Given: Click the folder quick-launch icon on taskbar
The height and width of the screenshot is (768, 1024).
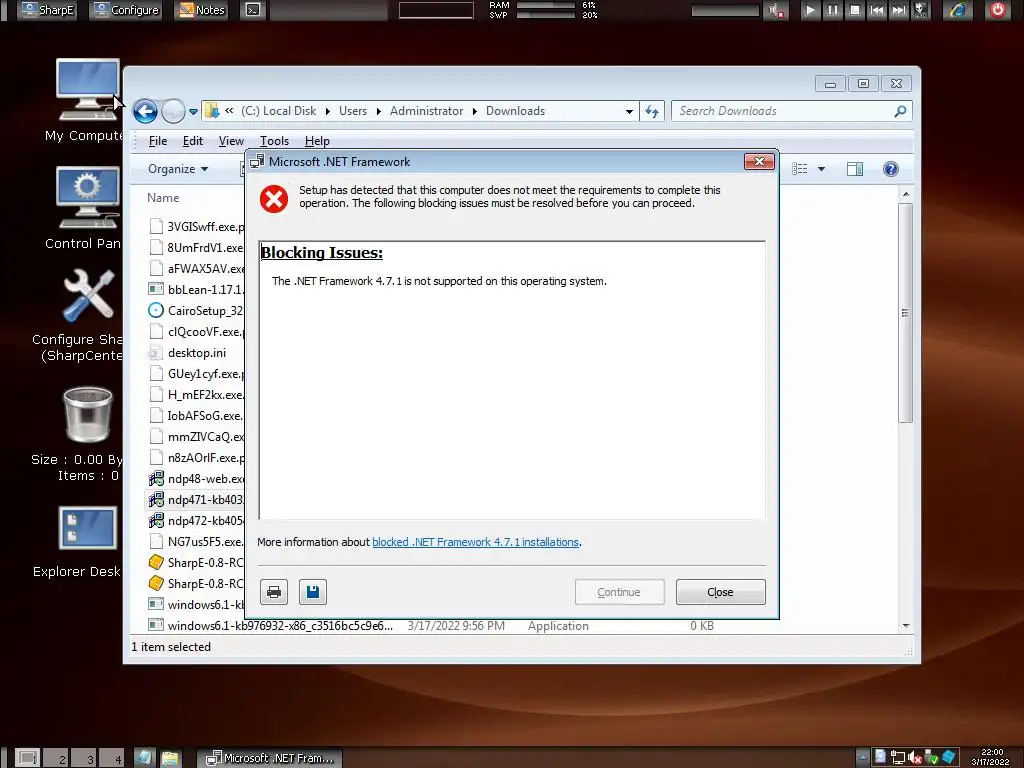Looking at the screenshot, I should pos(170,758).
